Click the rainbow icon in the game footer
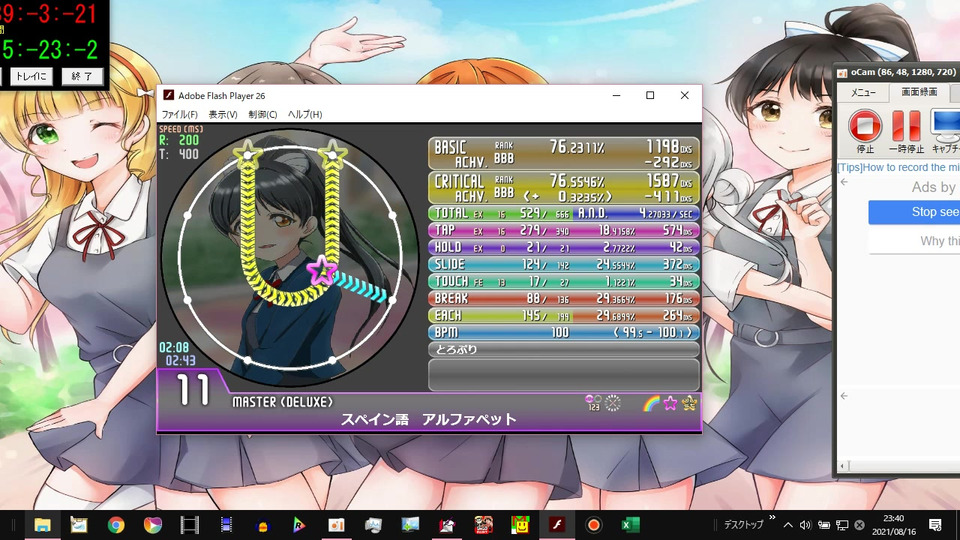 [x=651, y=403]
